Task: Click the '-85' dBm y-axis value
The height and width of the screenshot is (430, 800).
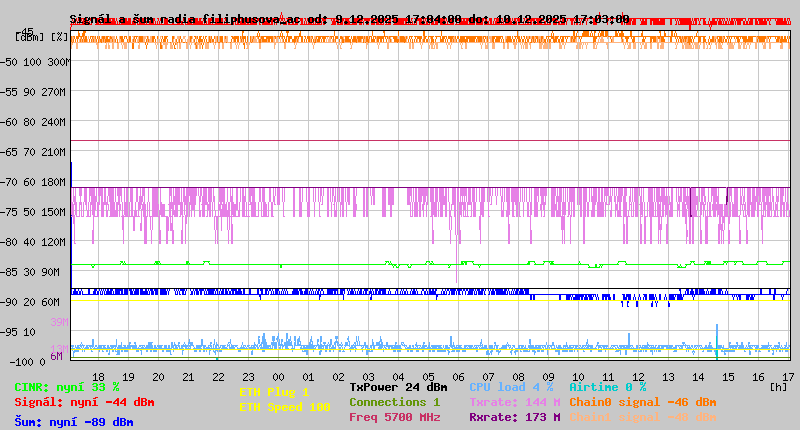Action: [10, 272]
